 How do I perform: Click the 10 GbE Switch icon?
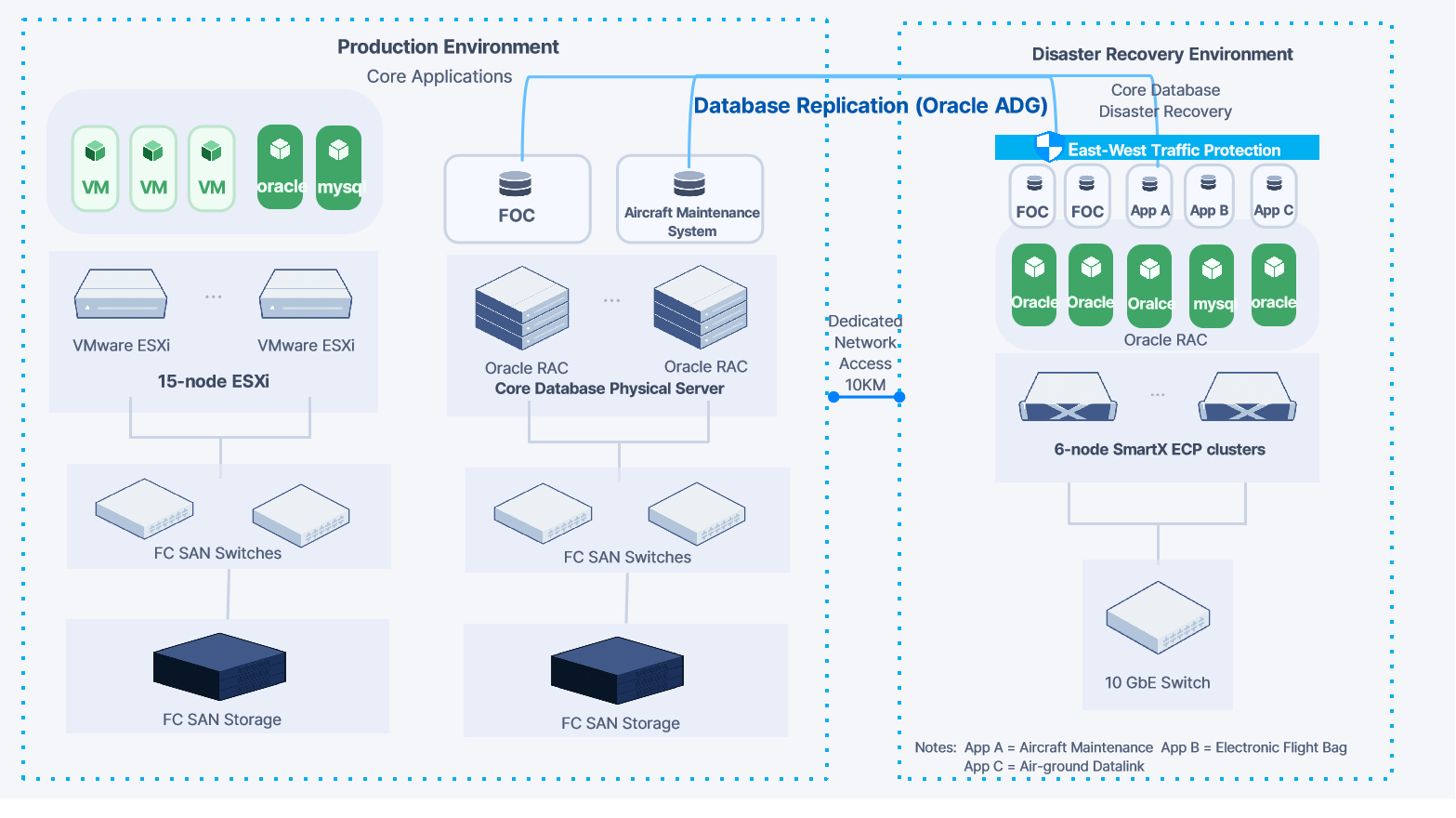point(1158,616)
